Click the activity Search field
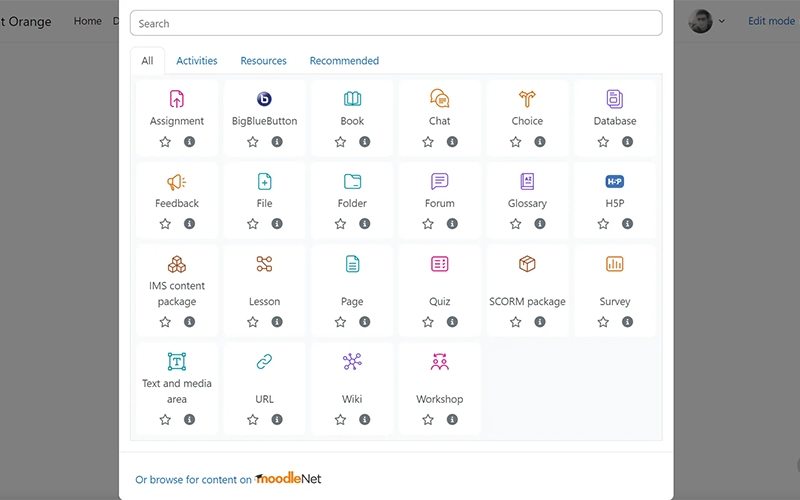800x500 pixels. tap(396, 23)
